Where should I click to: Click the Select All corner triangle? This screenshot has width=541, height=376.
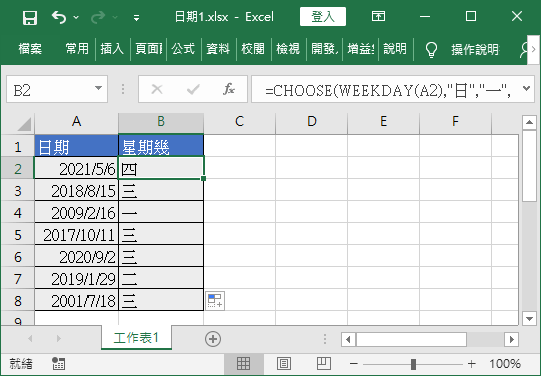[24, 124]
